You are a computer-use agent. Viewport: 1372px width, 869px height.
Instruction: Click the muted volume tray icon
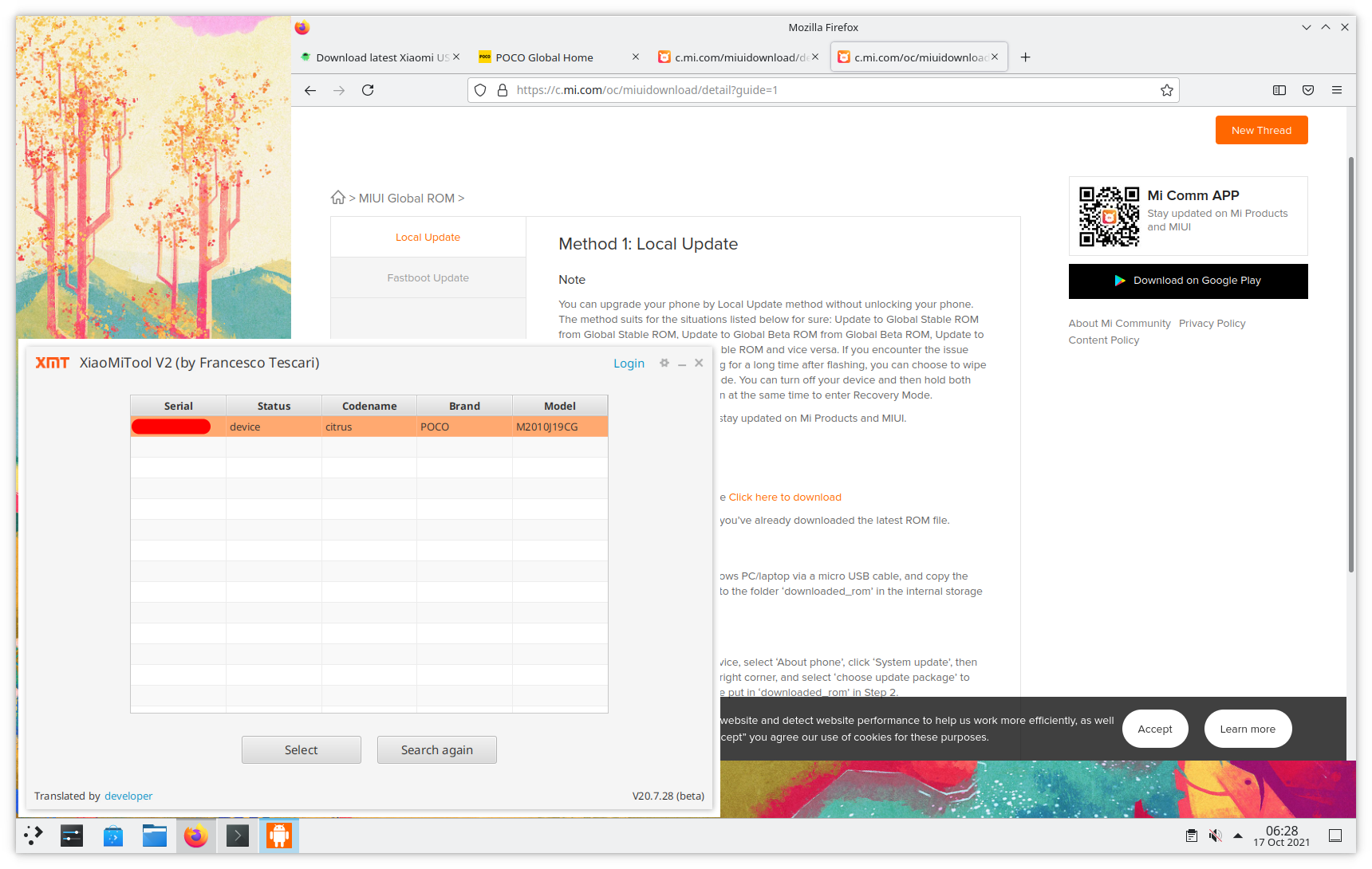pos(1215,836)
